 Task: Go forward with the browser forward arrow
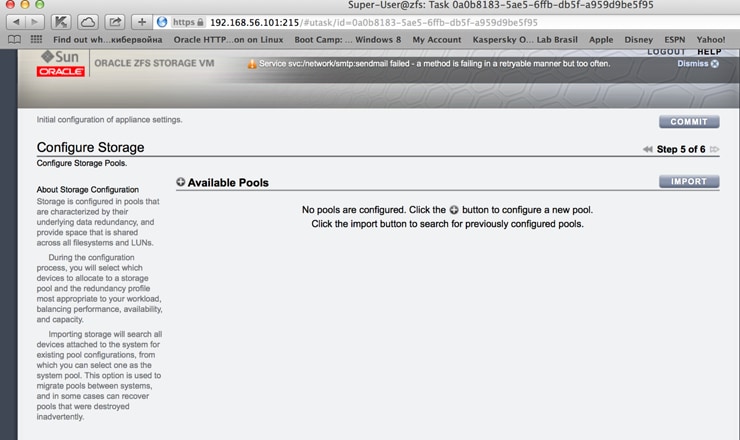pyautogui.click(x=35, y=22)
